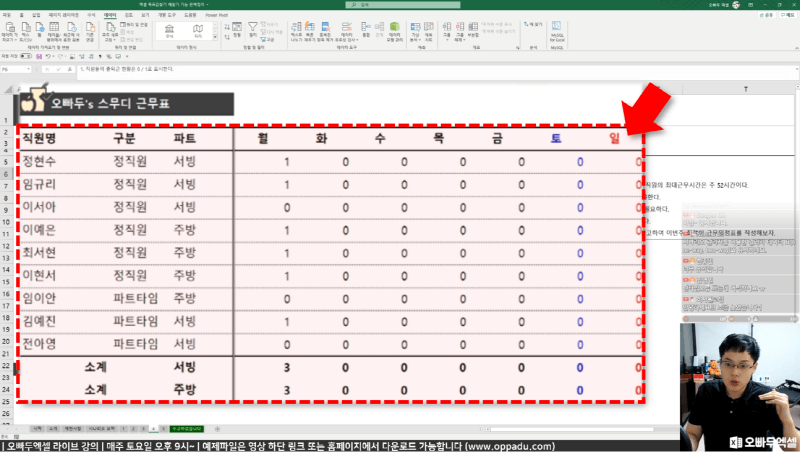800x452 pixels.
Task: Switch to Page Layout (페이지 레이아웃) tab
Action: coord(64,15)
